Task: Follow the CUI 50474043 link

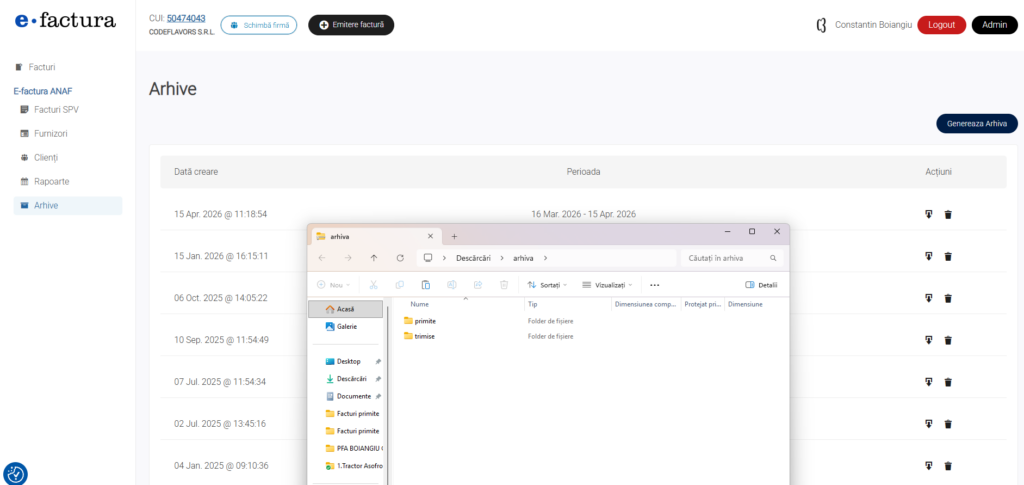Action: [x=186, y=18]
